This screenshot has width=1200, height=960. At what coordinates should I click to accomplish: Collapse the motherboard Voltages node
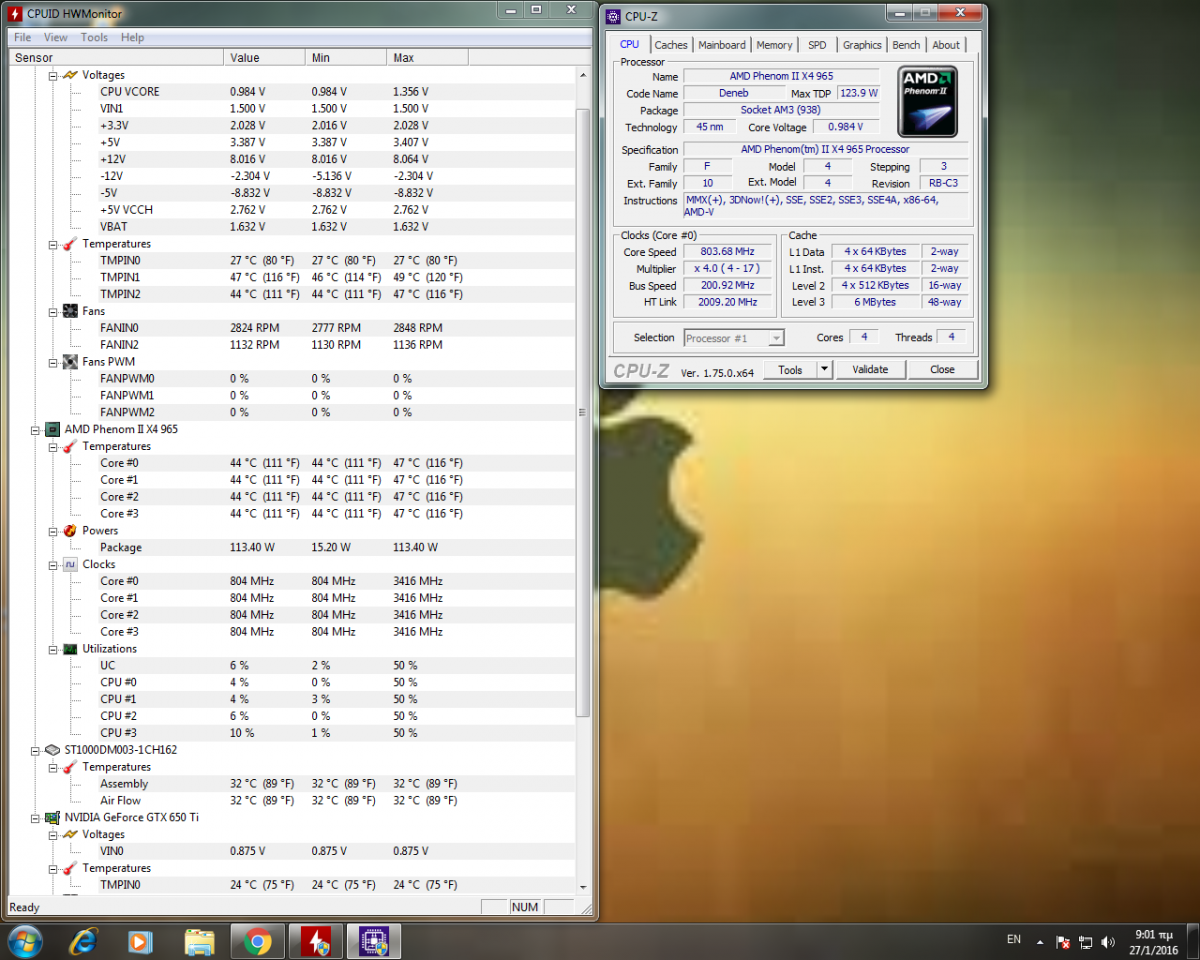[x=53, y=75]
